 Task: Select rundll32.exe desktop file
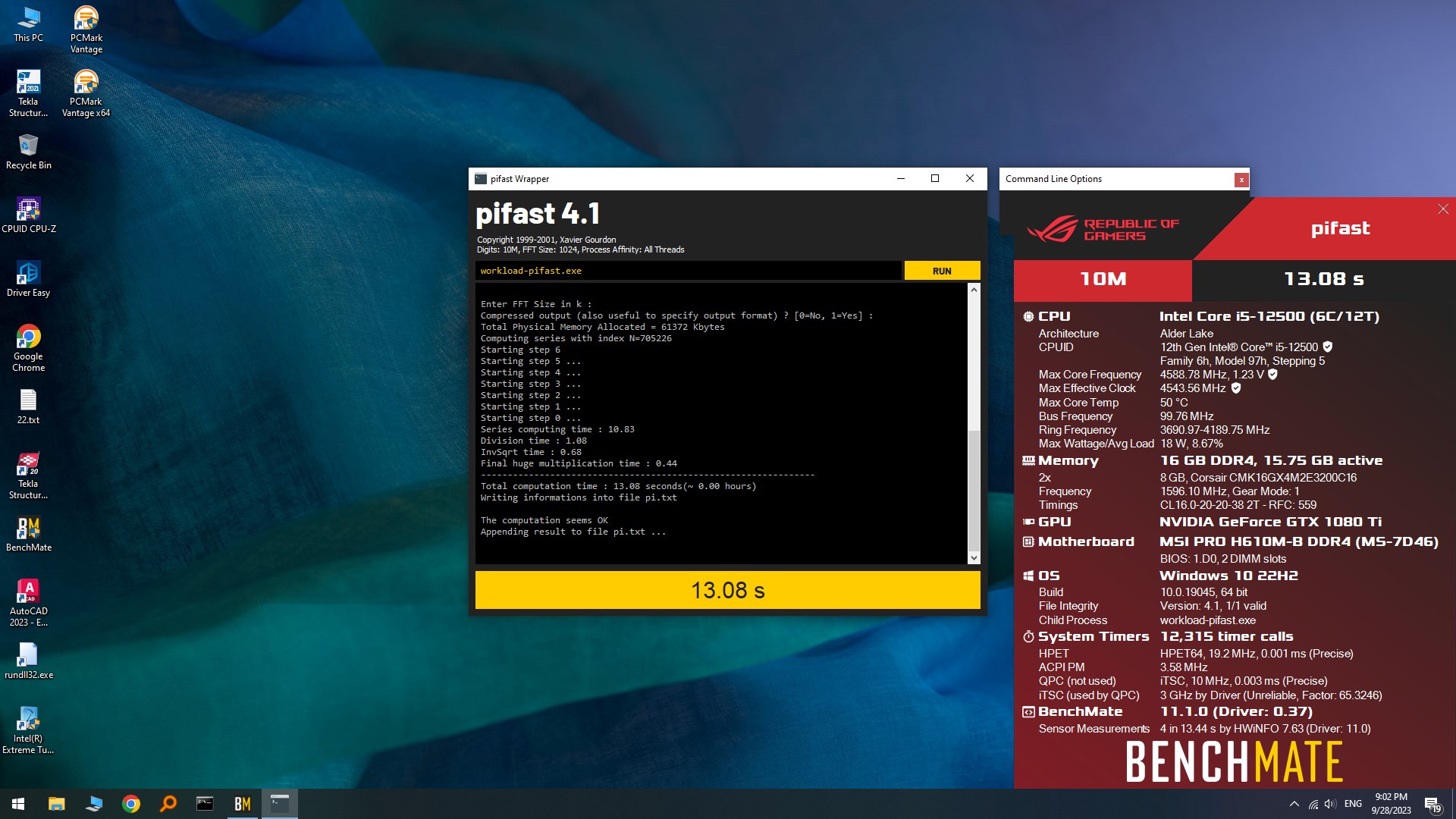pos(28,661)
